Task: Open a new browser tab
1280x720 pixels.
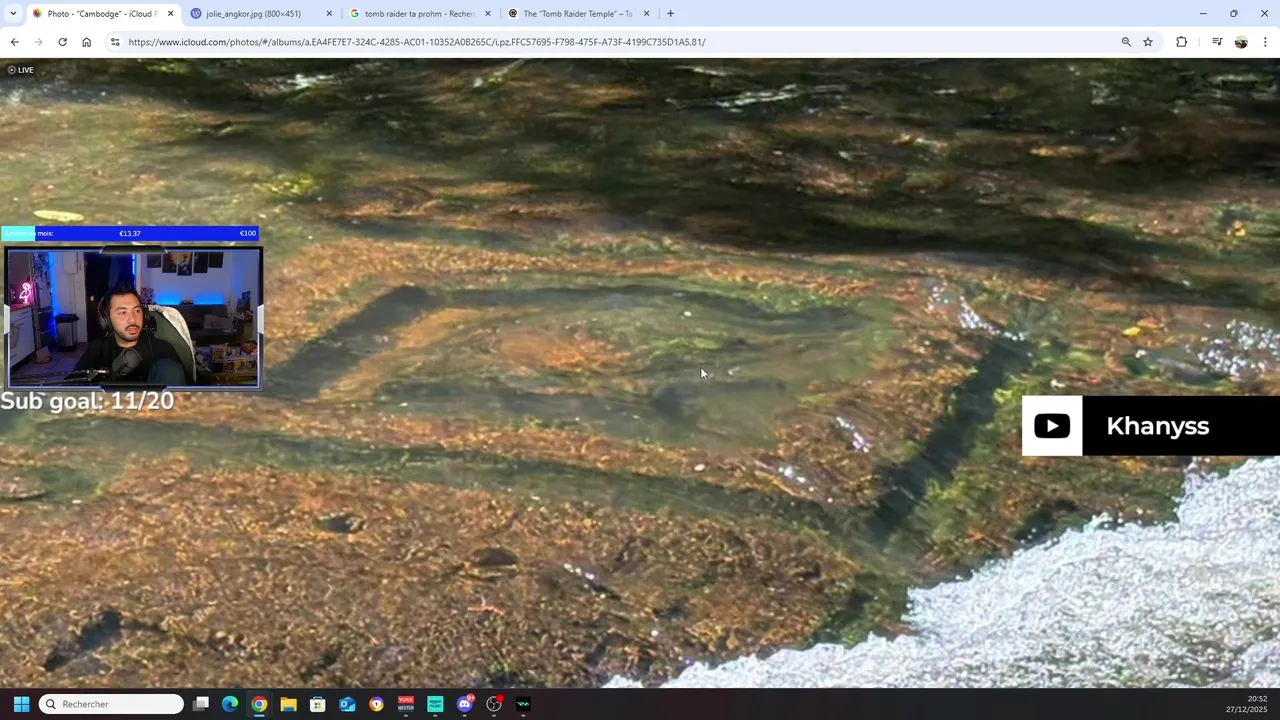Action: tap(670, 13)
